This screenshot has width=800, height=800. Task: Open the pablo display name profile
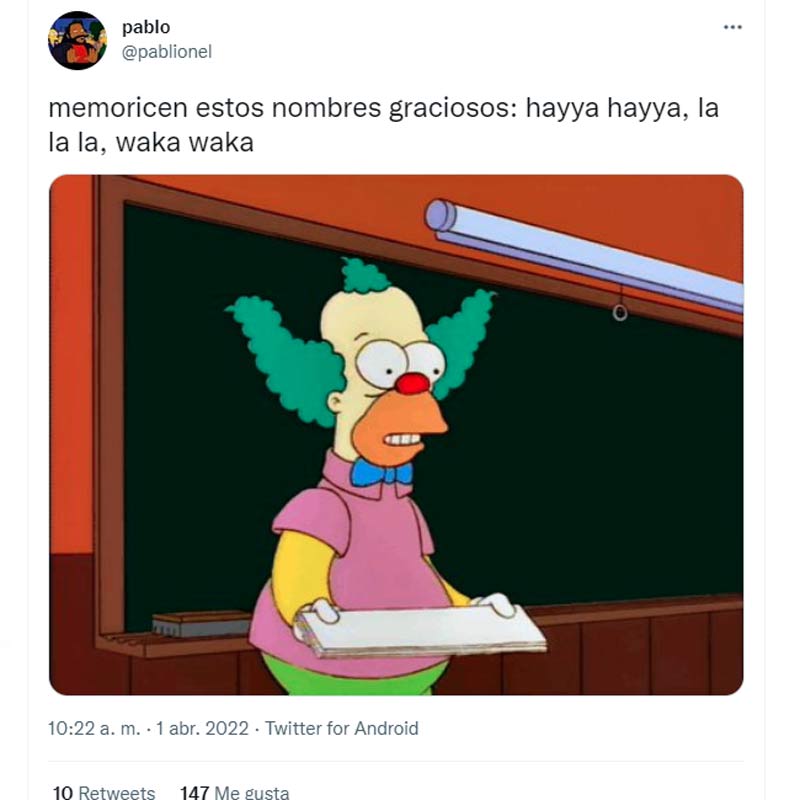tap(146, 27)
